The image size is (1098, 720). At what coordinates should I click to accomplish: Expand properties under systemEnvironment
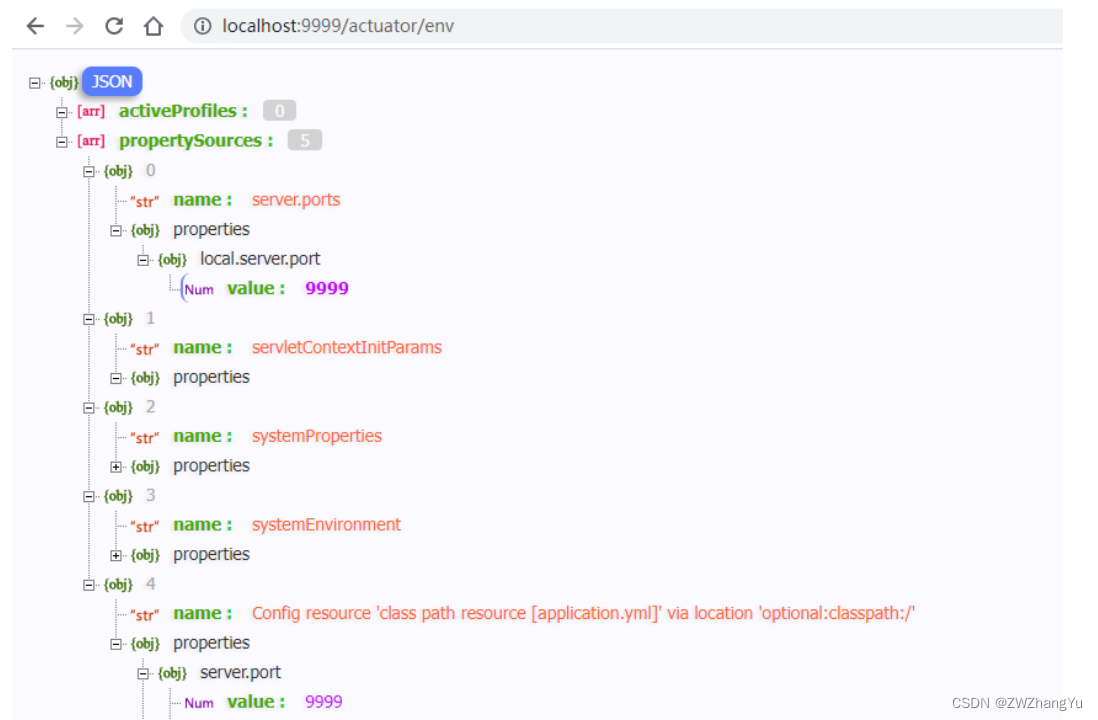(x=118, y=554)
